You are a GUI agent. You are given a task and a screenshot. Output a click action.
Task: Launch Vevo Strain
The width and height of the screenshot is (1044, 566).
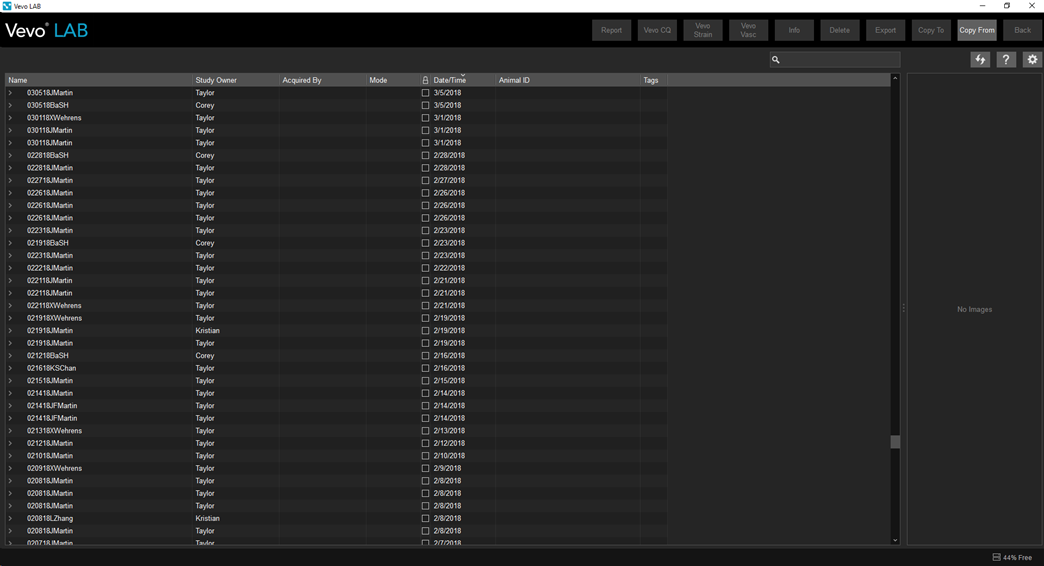coord(702,30)
